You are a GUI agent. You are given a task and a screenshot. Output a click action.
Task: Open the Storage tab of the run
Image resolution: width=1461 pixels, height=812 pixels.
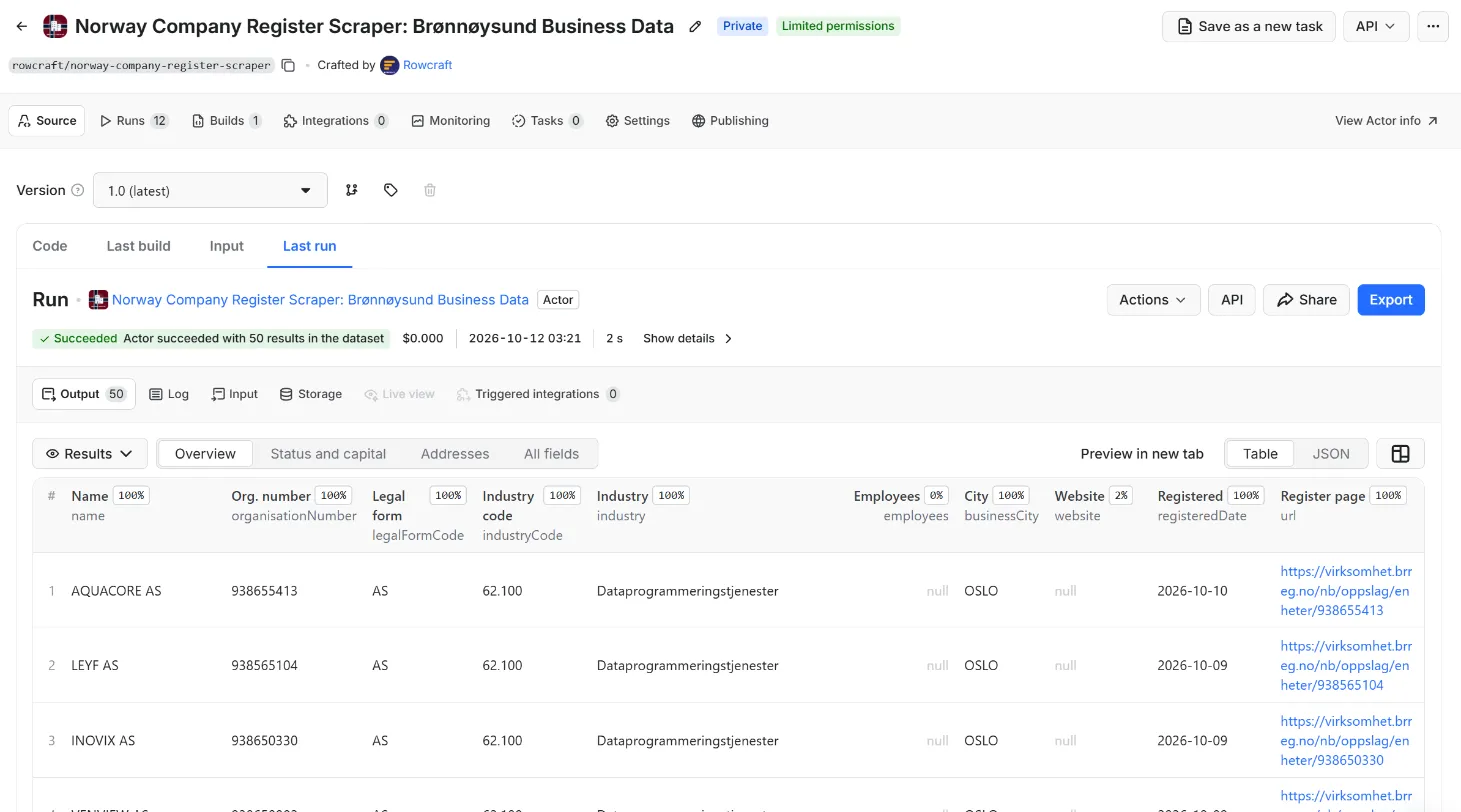(x=310, y=394)
